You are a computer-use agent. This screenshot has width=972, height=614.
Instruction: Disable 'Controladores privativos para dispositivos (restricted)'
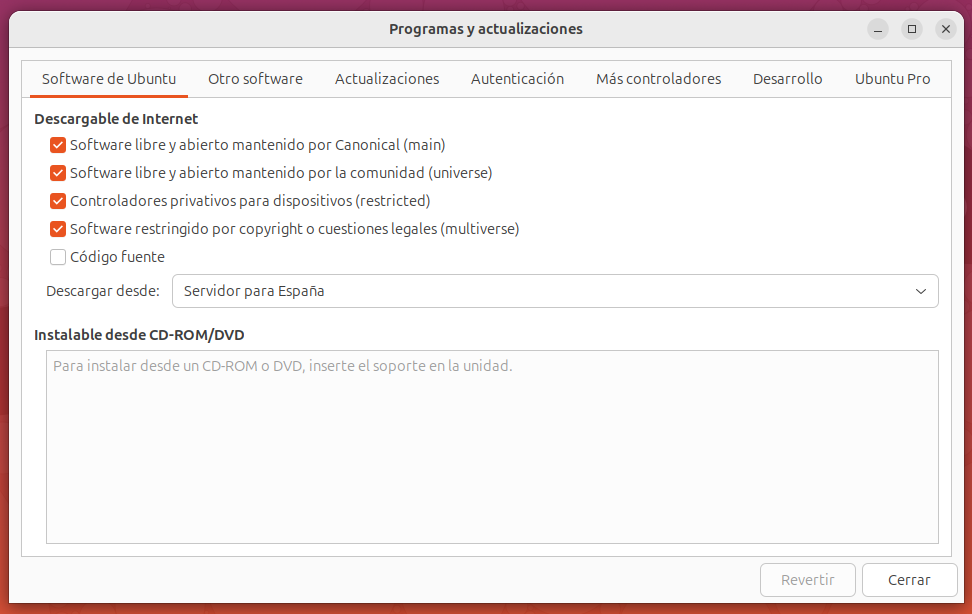point(57,201)
